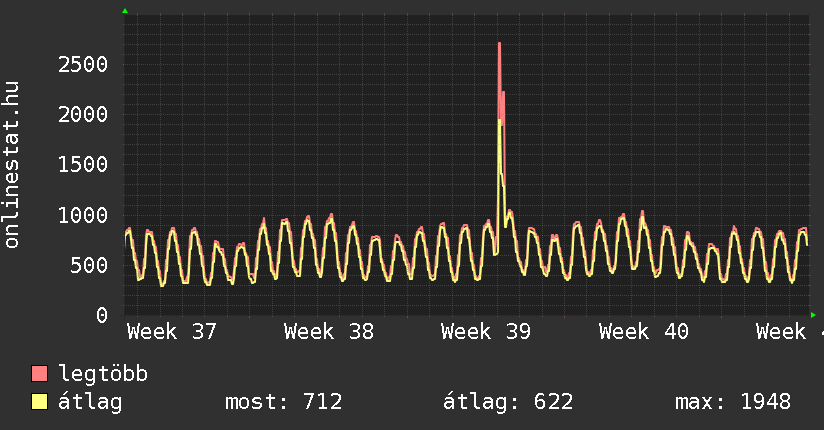
Task: Click the 'most: 712' current value
Action: pyautogui.click(x=283, y=402)
